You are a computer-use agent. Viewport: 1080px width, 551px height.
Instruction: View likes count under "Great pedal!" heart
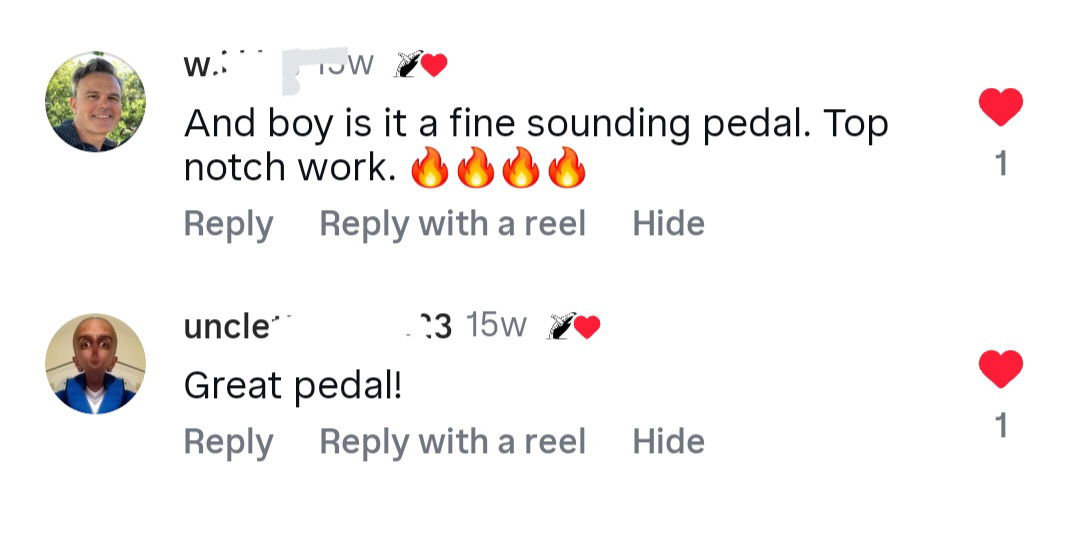pos(1001,427)
